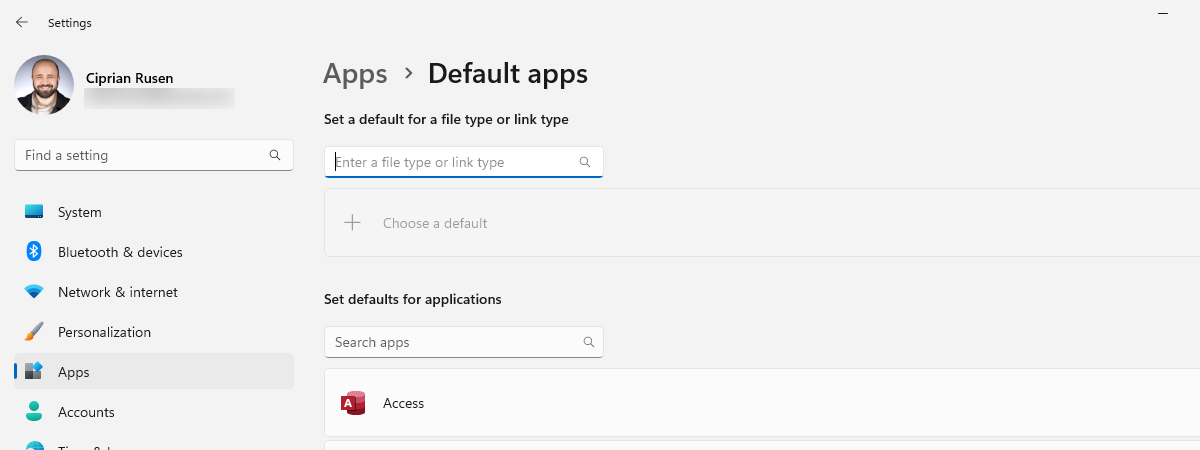This screenshot has width=1200, height=450.
Task: Click the System monitor icon
Action: point(34,212)
